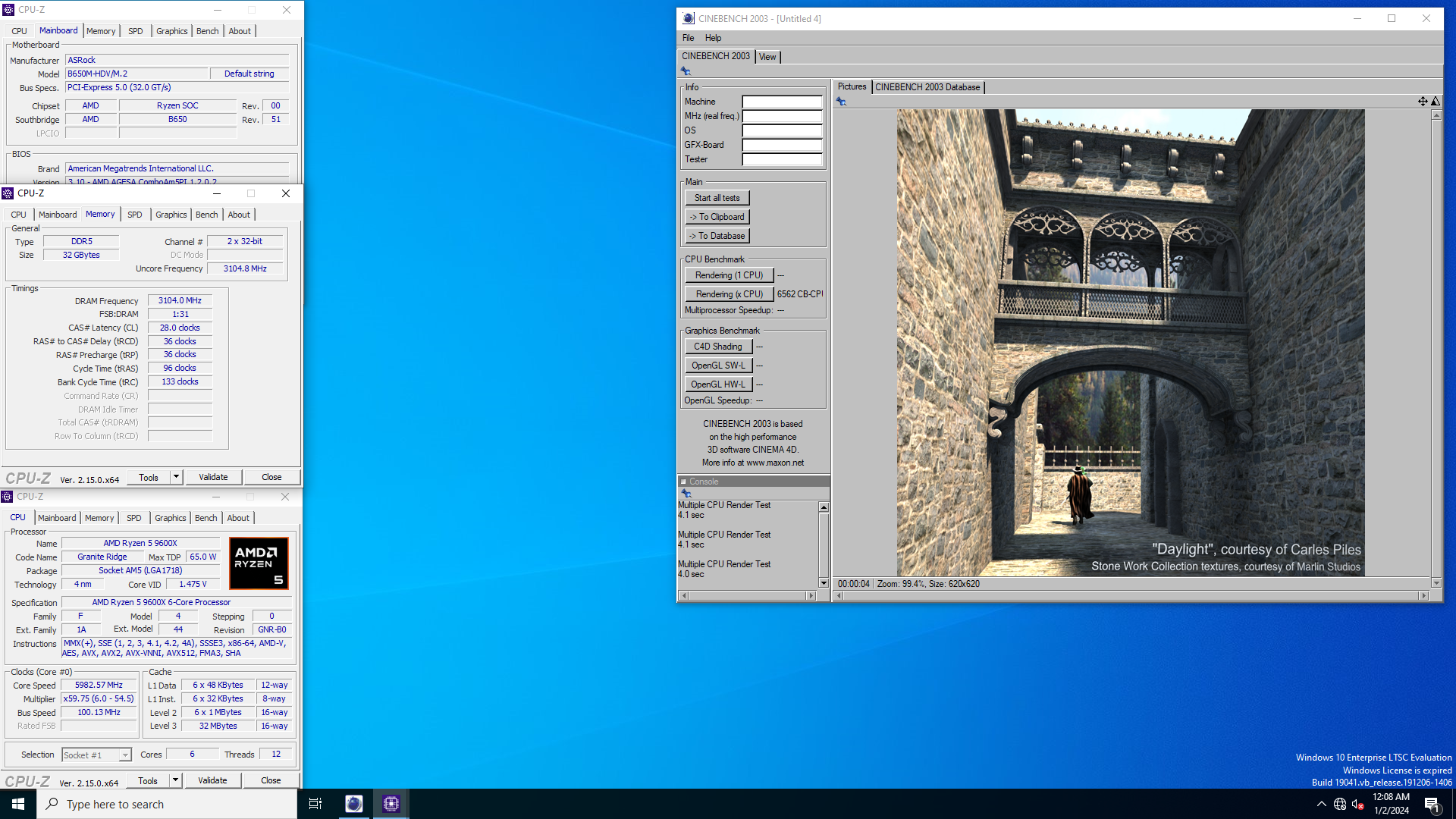
Task: Click the AMD Ryzen 5 9600X name value
Action: pos(140,543)
